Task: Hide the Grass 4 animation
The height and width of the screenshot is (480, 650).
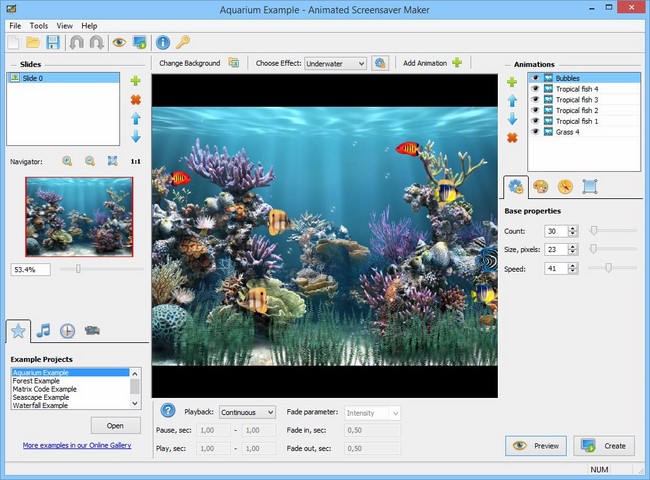Action: pos(535,132)
